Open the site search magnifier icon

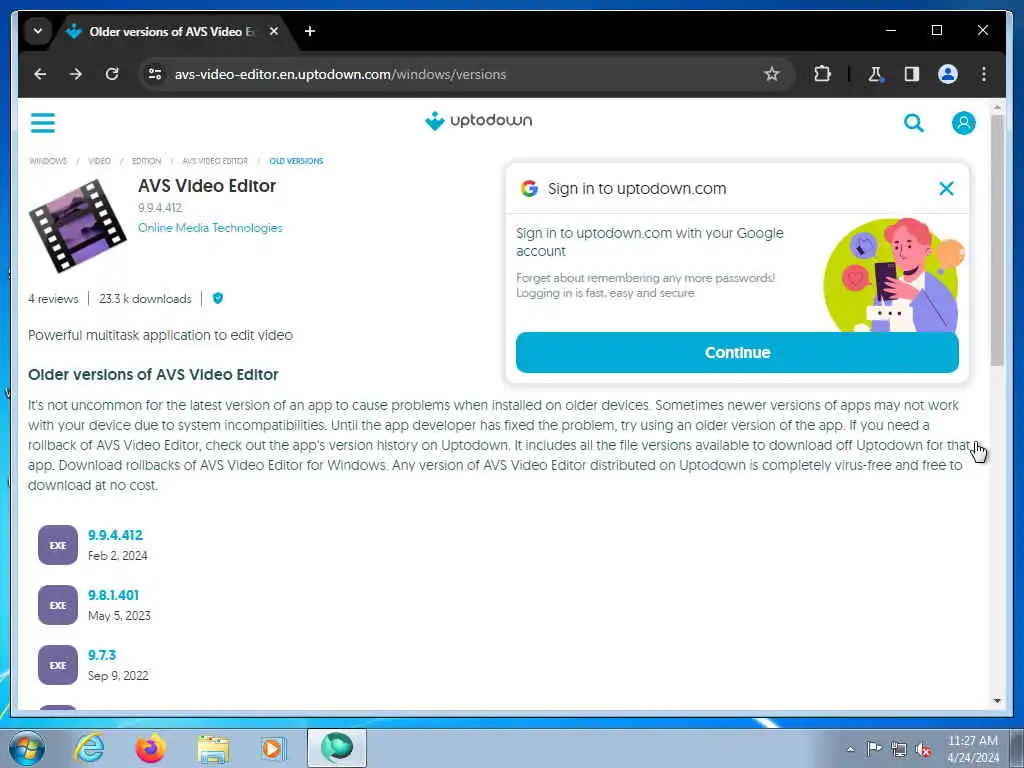point(914,123)
